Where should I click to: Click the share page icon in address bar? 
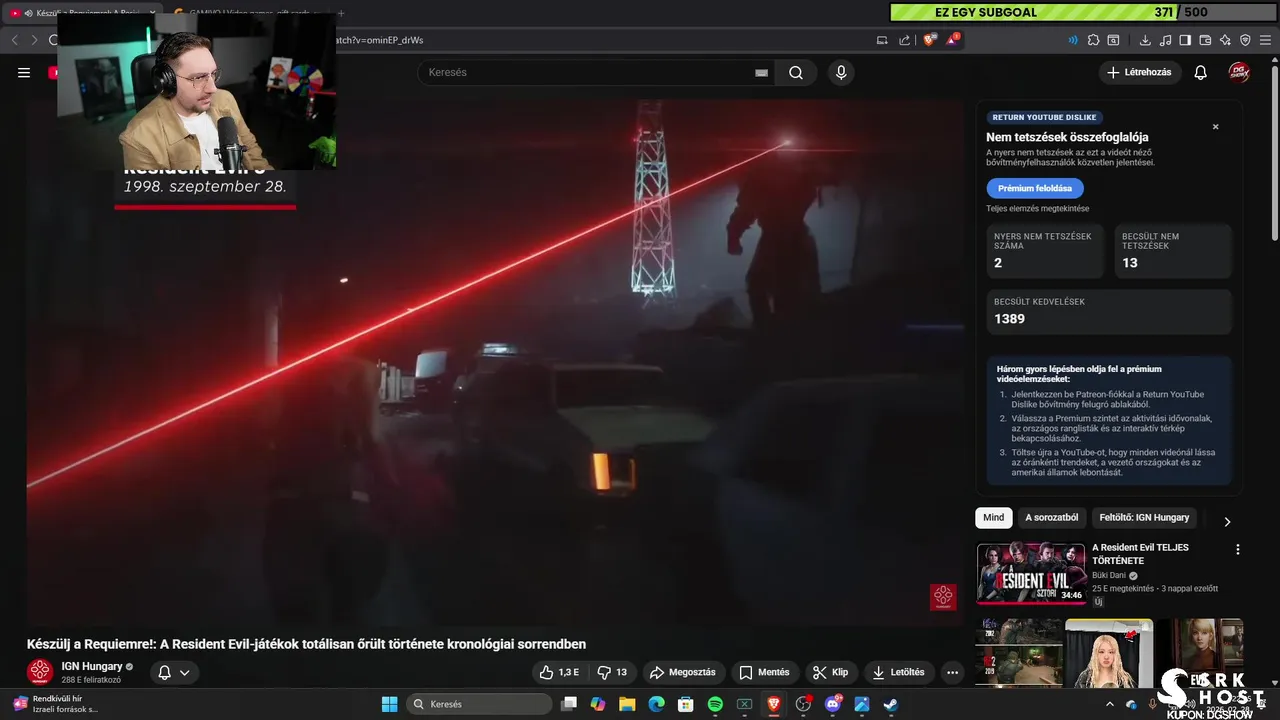905,40
